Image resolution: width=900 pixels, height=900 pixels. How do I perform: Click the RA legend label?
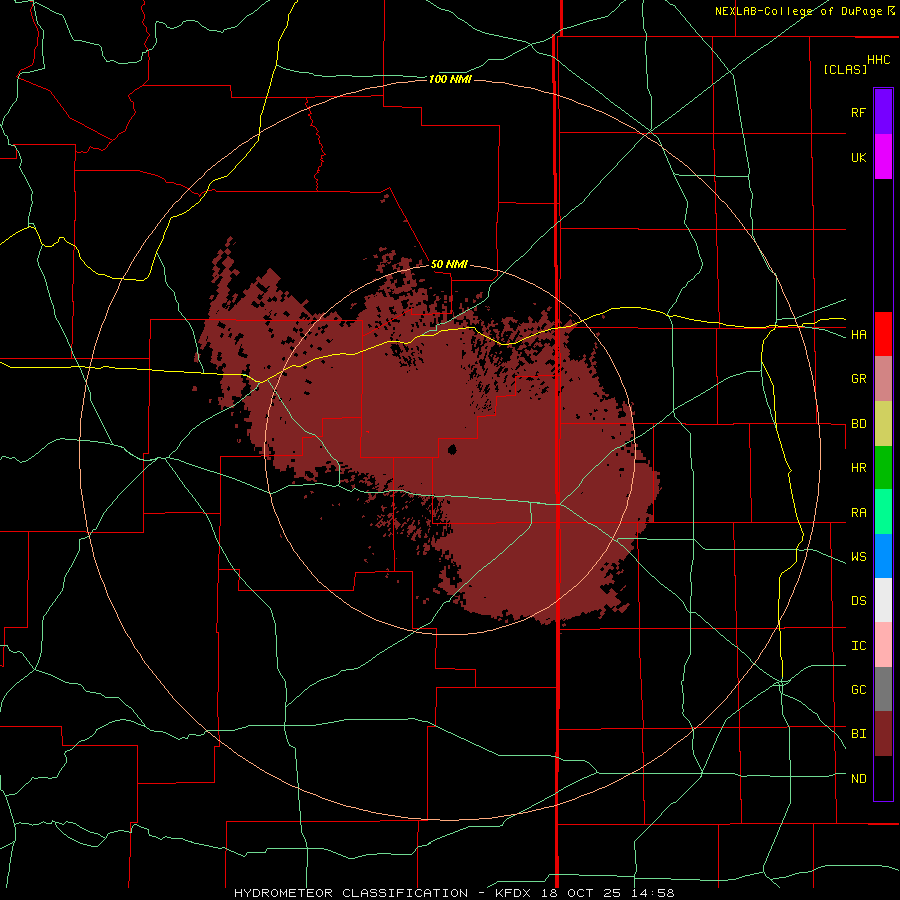click(858, 513)
